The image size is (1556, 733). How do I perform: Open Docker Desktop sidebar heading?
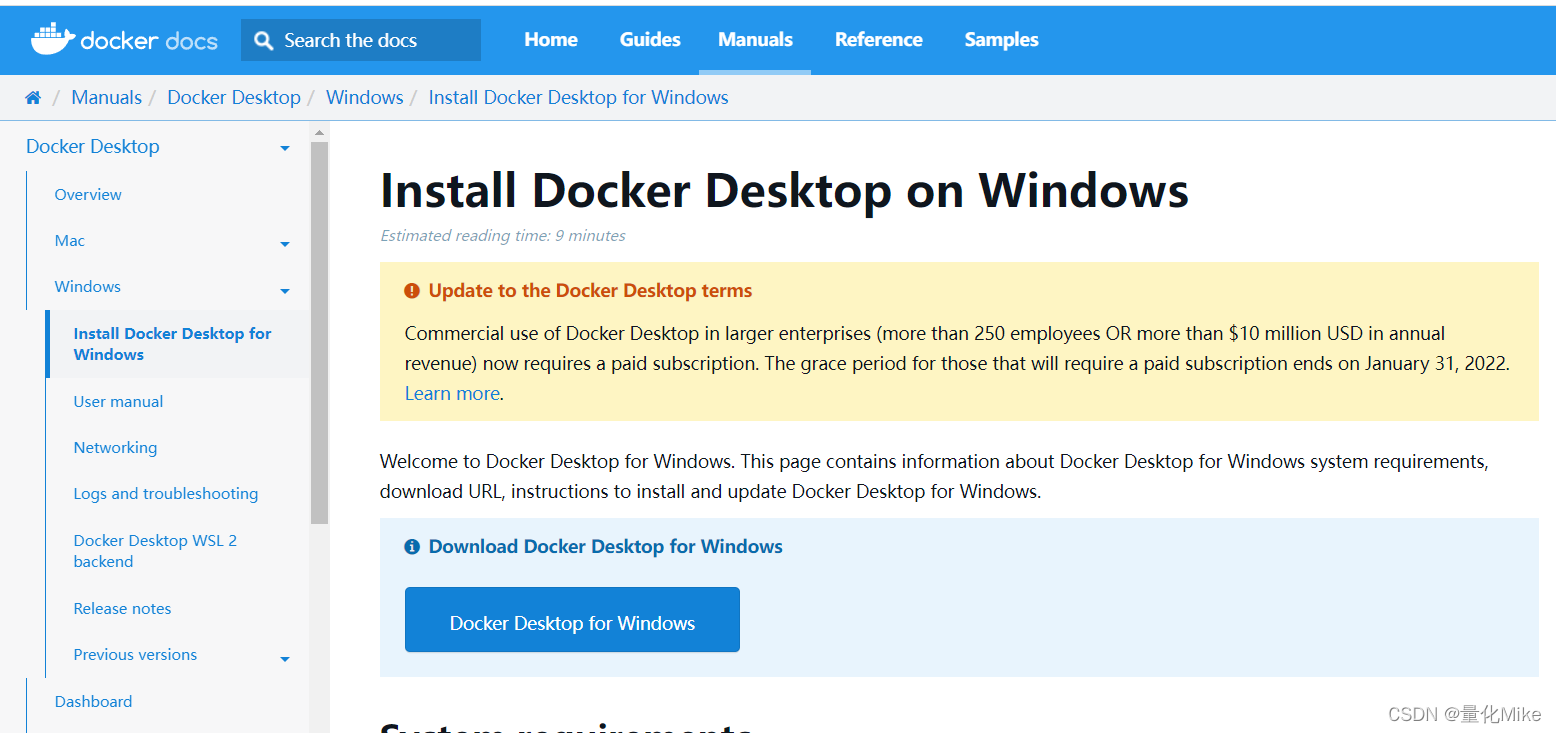pos(93,146)
